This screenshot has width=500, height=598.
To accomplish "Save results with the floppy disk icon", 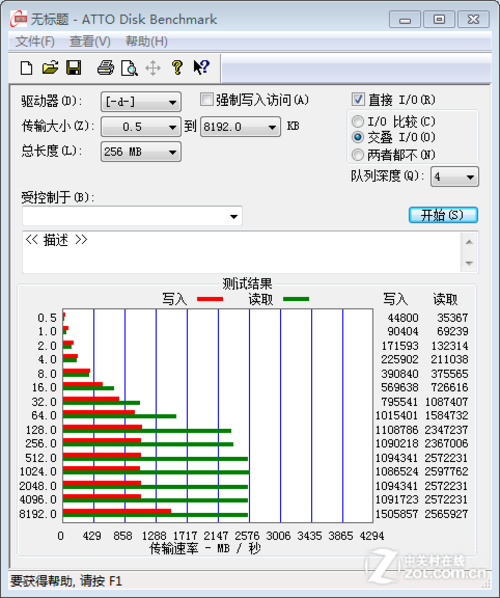I will pos(74,68).
